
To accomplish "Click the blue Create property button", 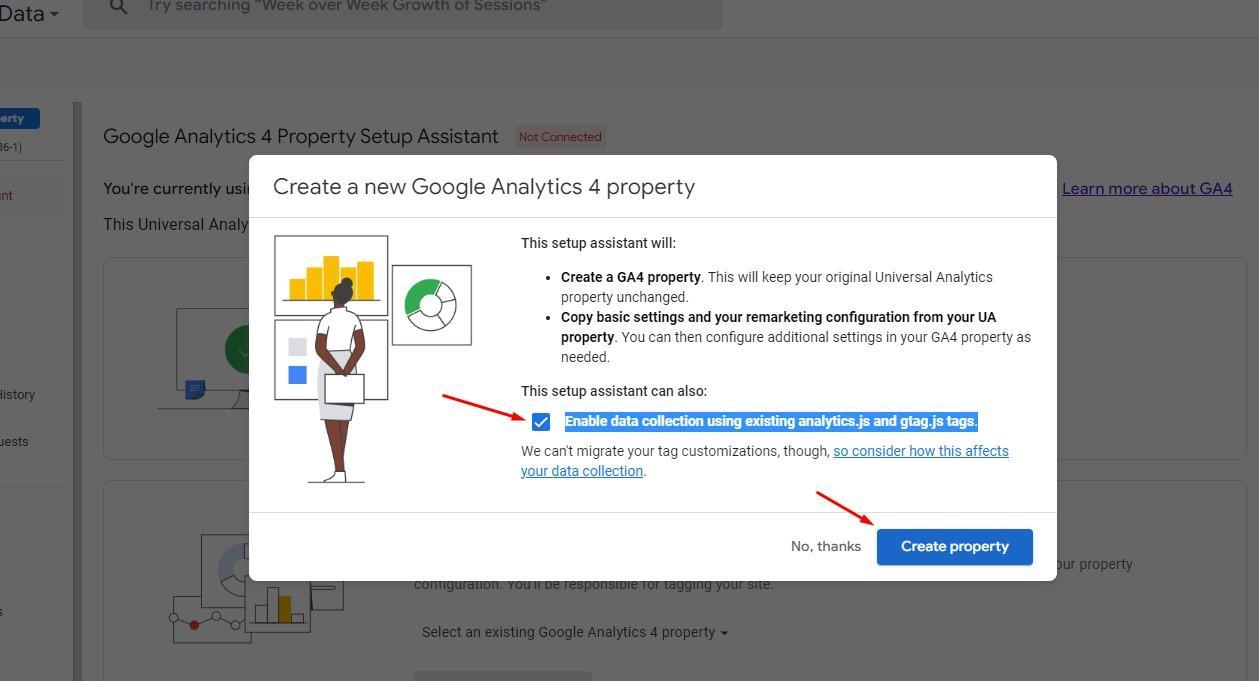I will (x=954, y=547).
